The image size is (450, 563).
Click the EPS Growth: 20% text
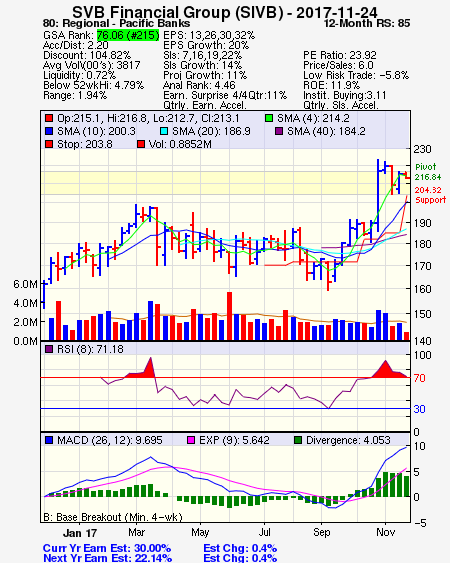[x=206, y=45]
